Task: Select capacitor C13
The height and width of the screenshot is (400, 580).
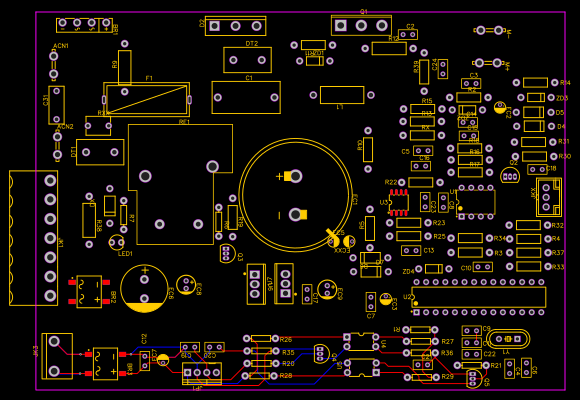Action: (411, 251)
